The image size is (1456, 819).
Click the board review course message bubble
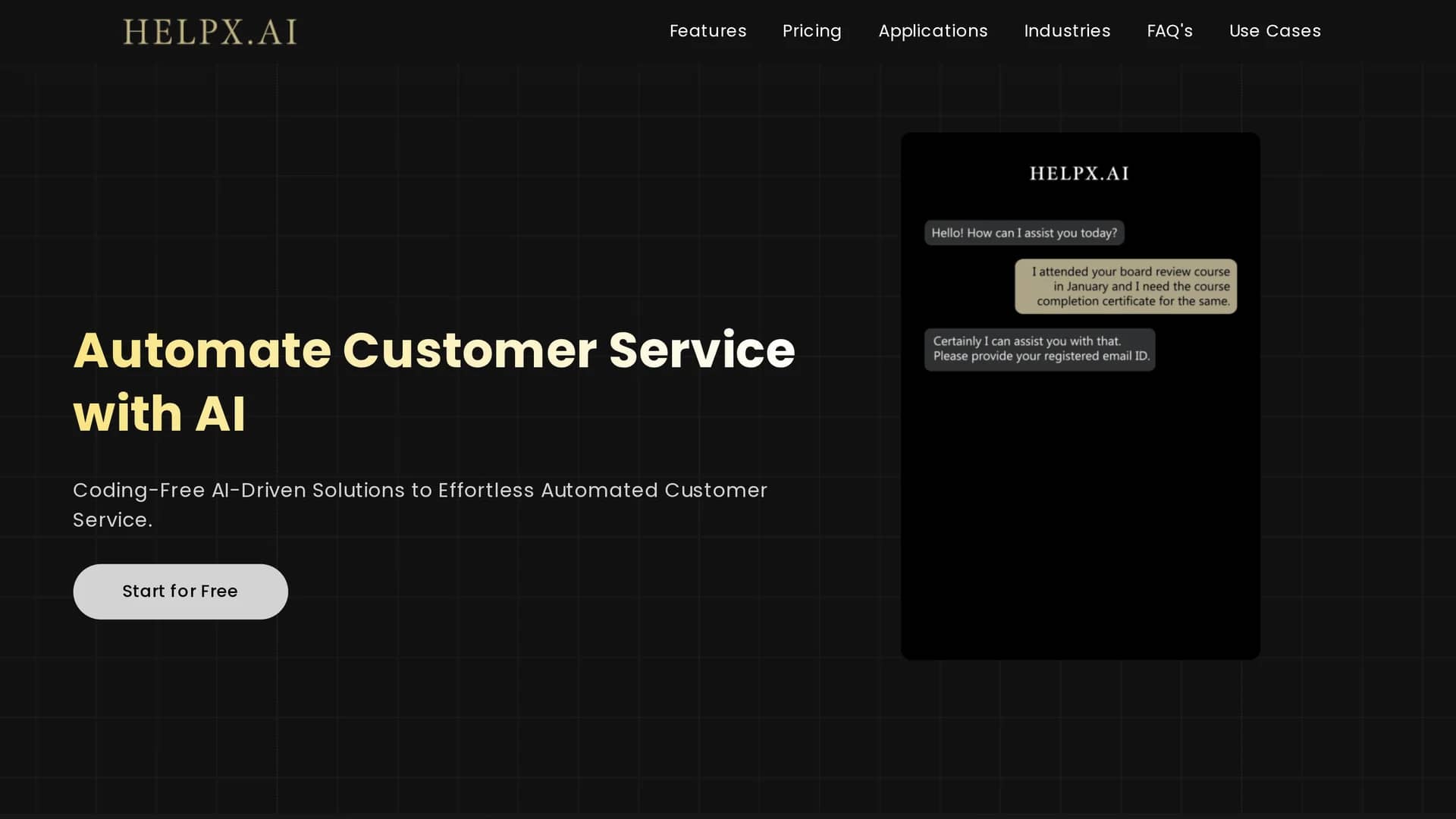pos(1125,287)
